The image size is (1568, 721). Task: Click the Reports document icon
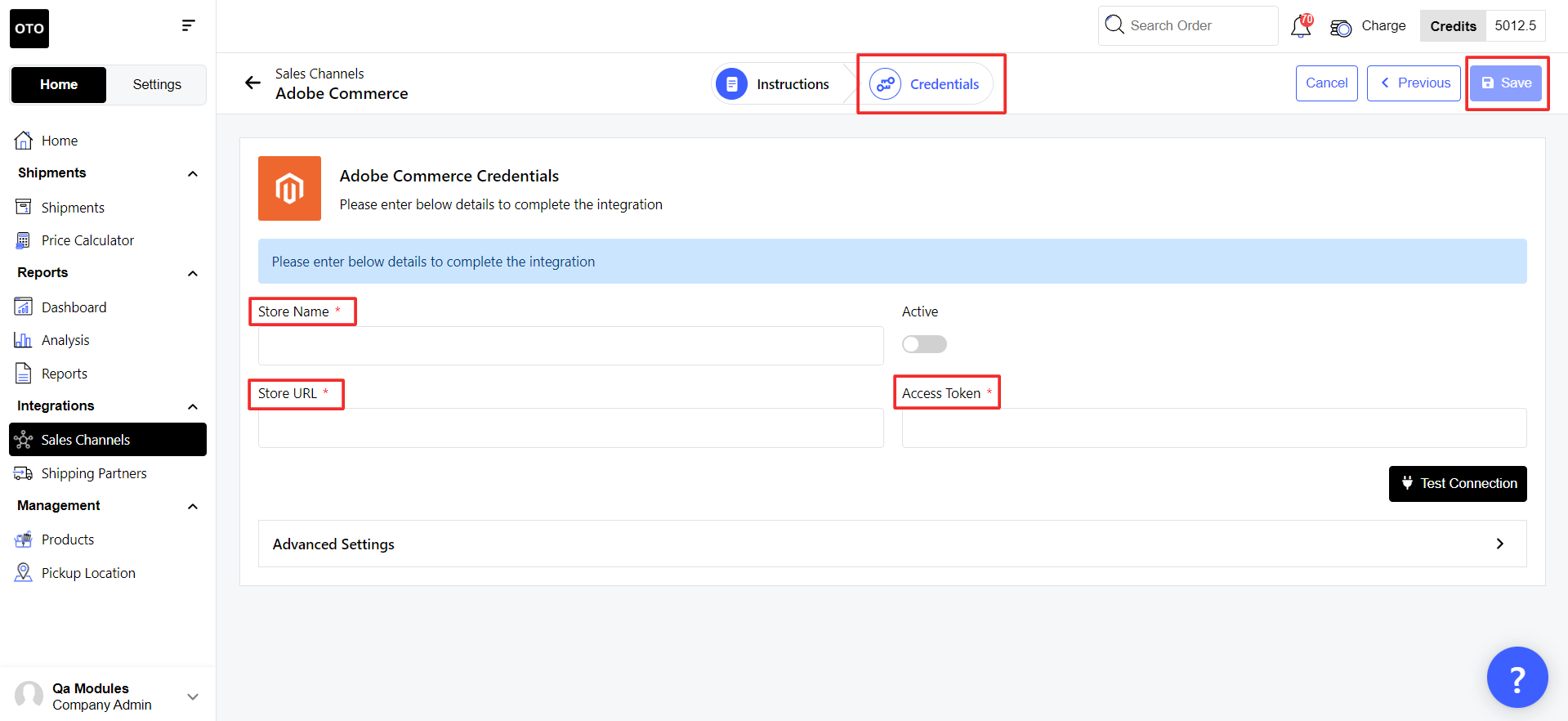click(x=24, y=374)
